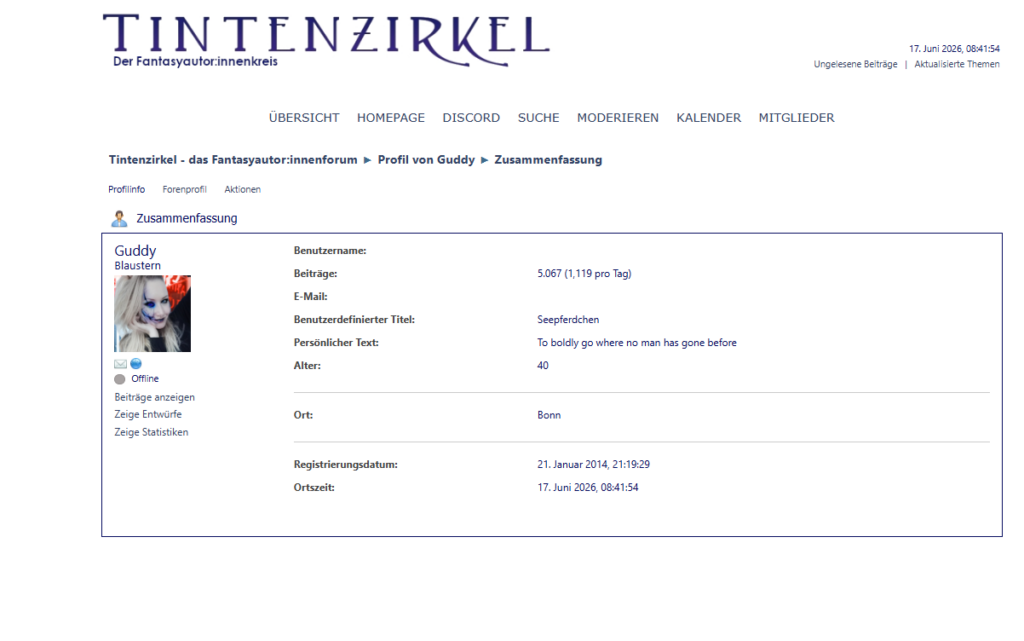This screenshot has height=641, width=1024.
Task: Open Beiträge anzeigen link
Action: [x=155, y=397]
